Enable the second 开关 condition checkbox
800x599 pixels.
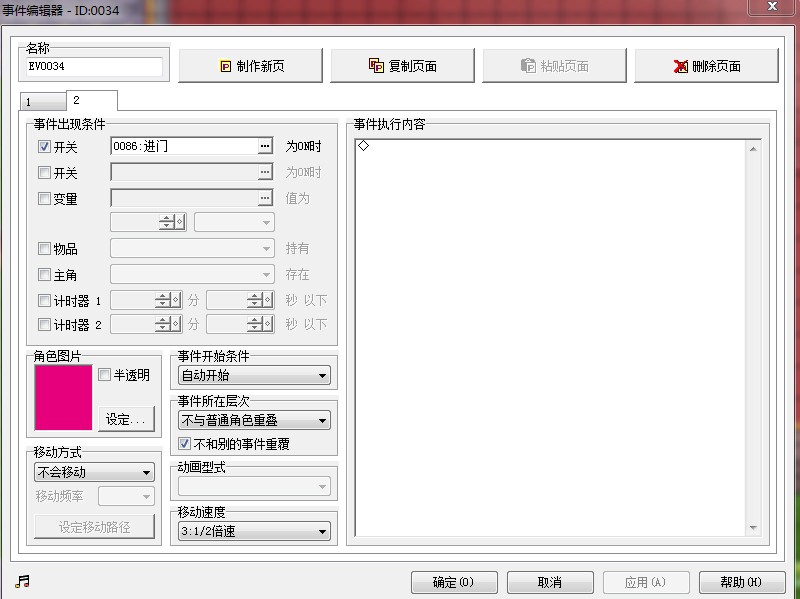click(x=44, y=172)
